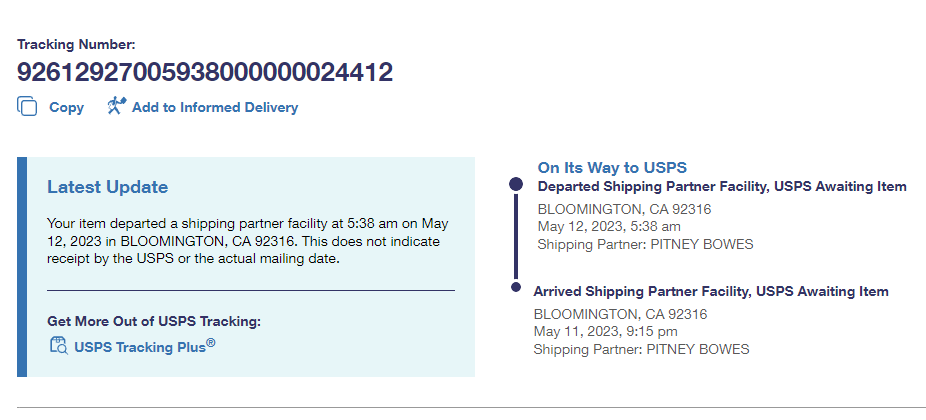Click the Informed Delivery mail carrier icon
Viewport: 926px width, 420px height.
click(116, 106)
